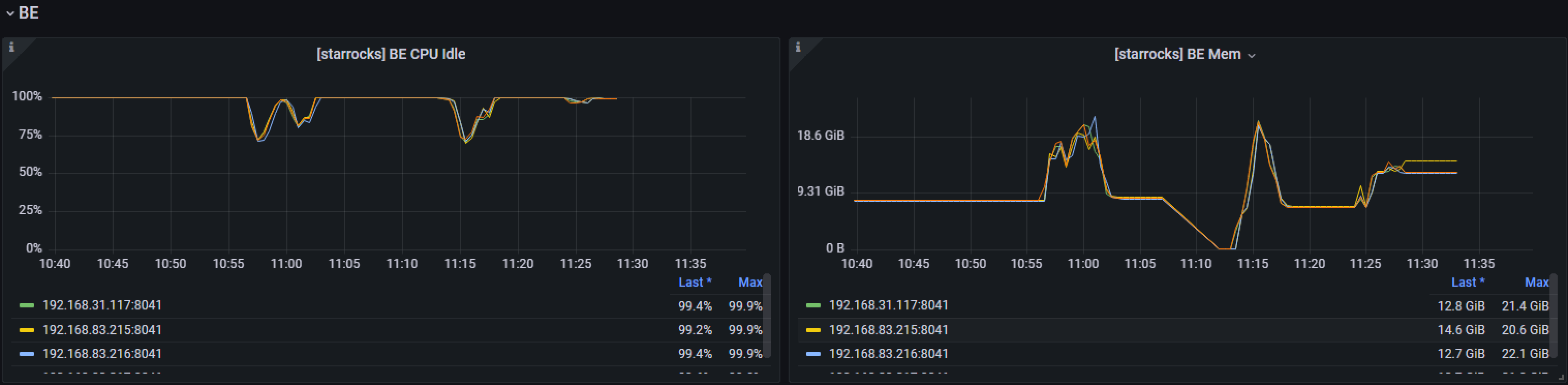Click blue series swatch in CPU Idle legend
The height and width of the screenshot is (385, 1568).
pyautogui.click(x=27, y=354)
